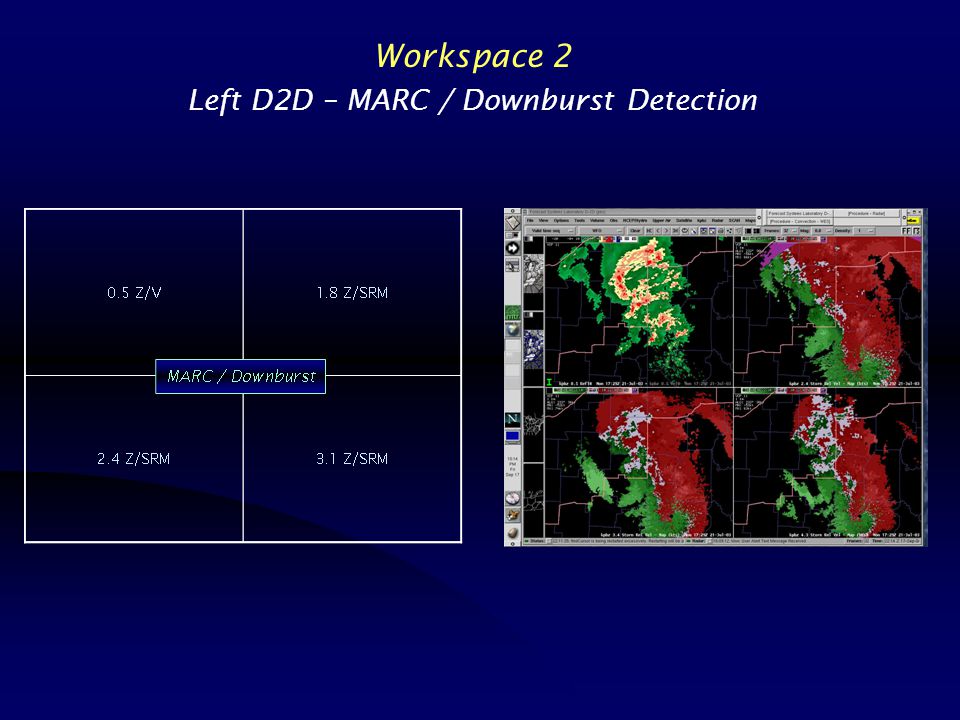Viewport: 960px width, 720px height.
Task: Switch to Procedure - Convection - WES button
Action: point(800,221)
